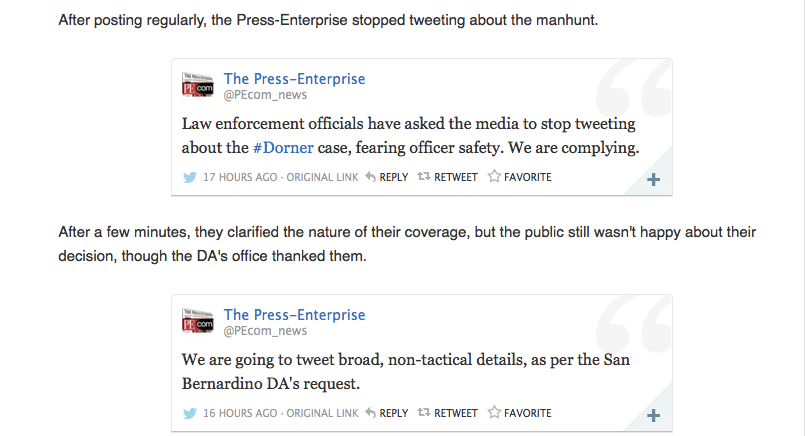This screenshot has width=805, height=436.
Task: Favorite the Dorner case tweet
Action: pos(519,177)
